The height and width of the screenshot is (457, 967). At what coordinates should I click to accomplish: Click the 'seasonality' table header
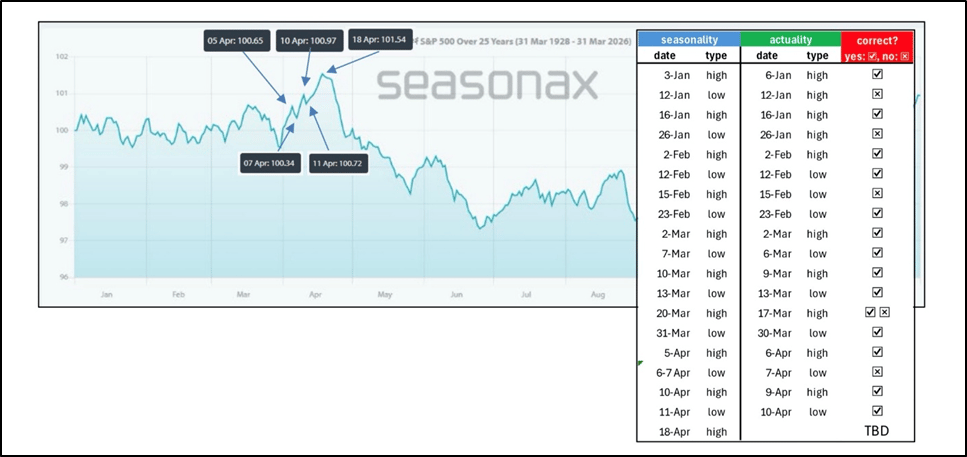pos(689,40)
